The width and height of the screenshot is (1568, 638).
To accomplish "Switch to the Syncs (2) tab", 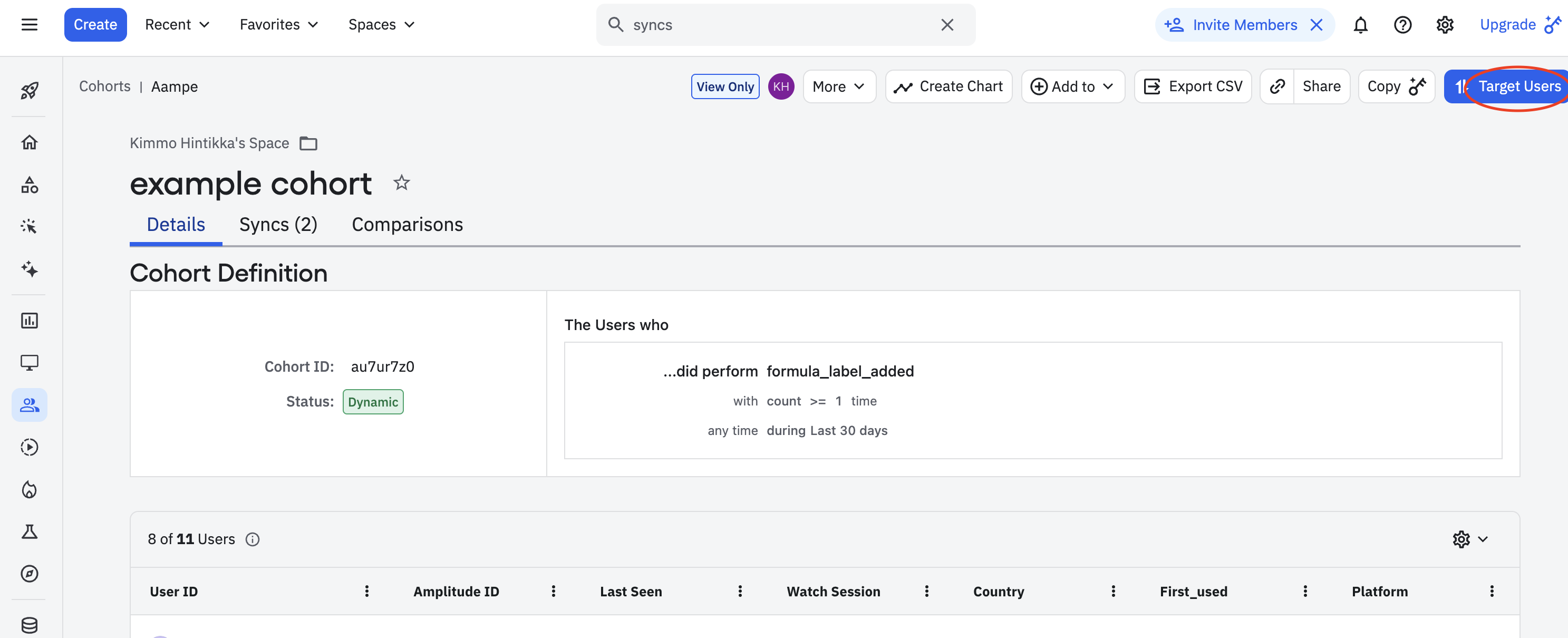I will (278, 225).
